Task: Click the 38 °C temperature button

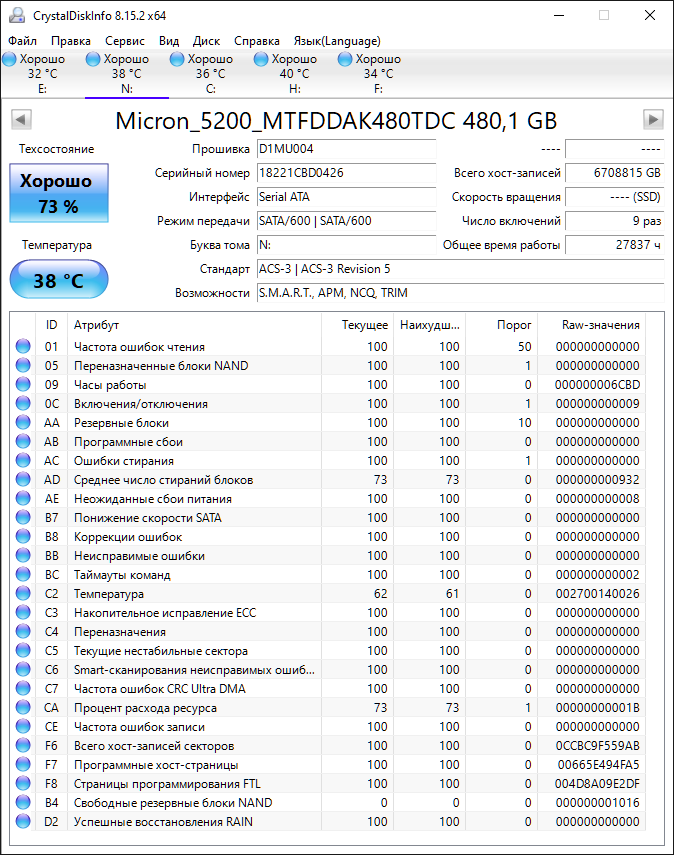Action: click(59, 280)
